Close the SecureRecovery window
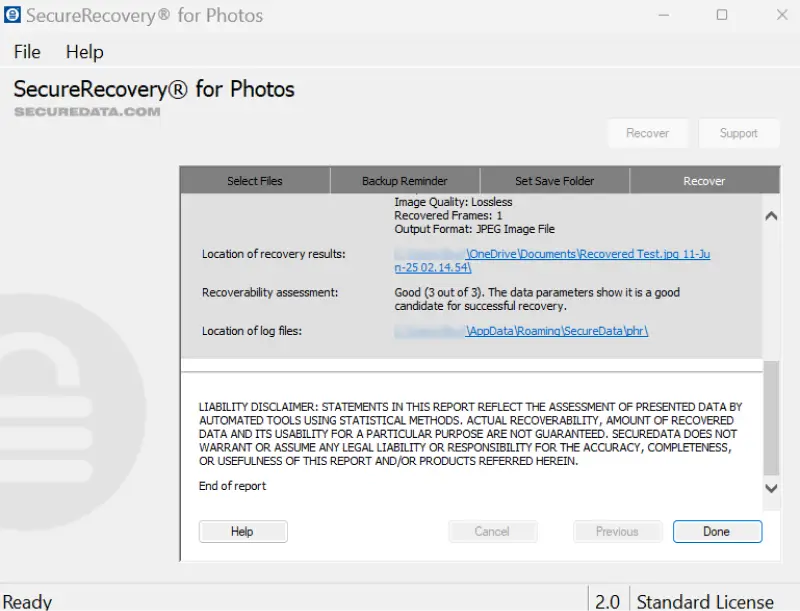Viewport: 800px width, 611px height. pyautogui.click(x=782, y=15)
